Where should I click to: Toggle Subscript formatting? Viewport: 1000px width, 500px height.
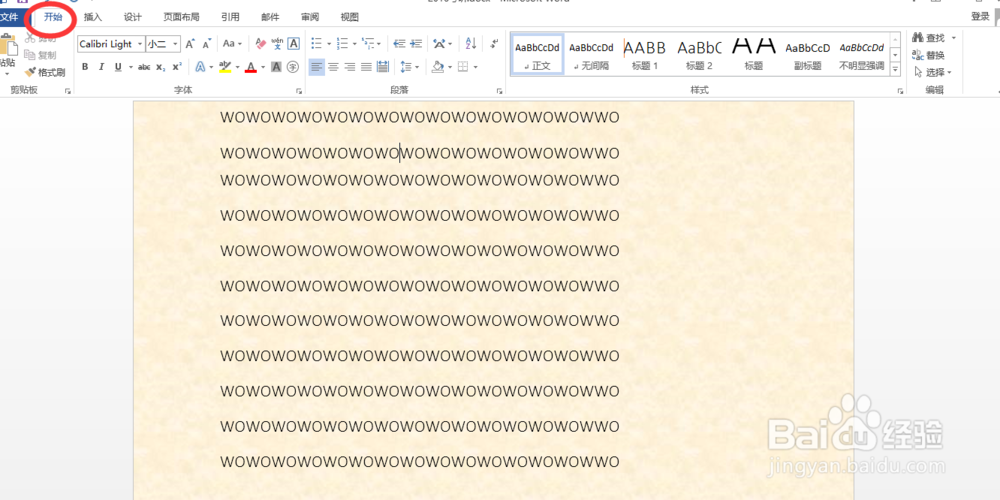point(161,67)
